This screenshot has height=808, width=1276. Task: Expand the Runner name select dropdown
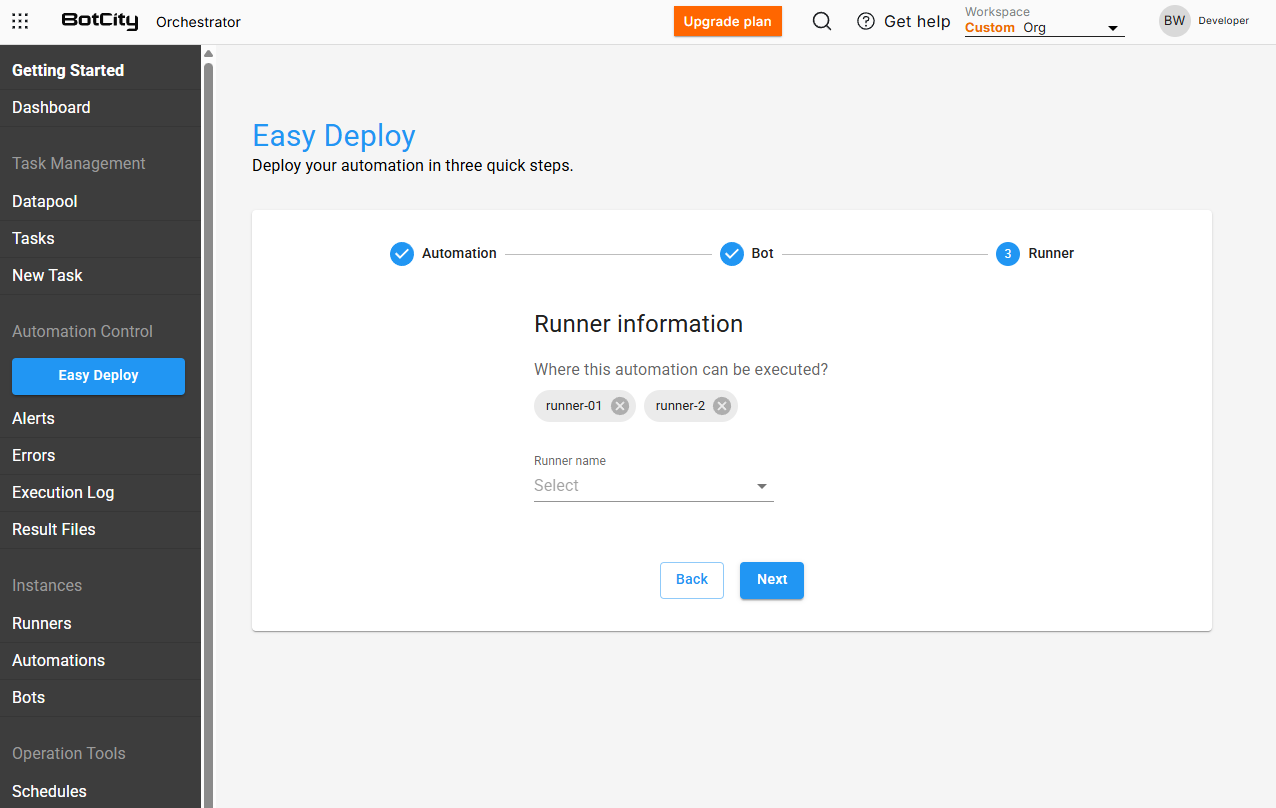pyautogui.click(x=654, y=486)
